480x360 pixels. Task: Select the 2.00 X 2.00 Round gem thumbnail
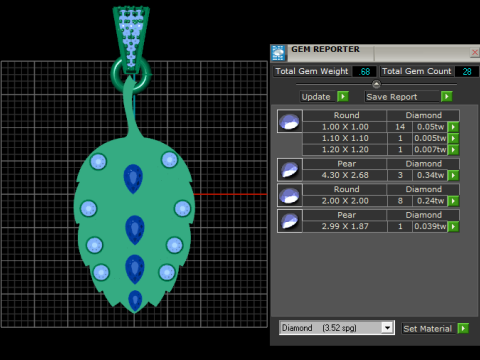289,195
